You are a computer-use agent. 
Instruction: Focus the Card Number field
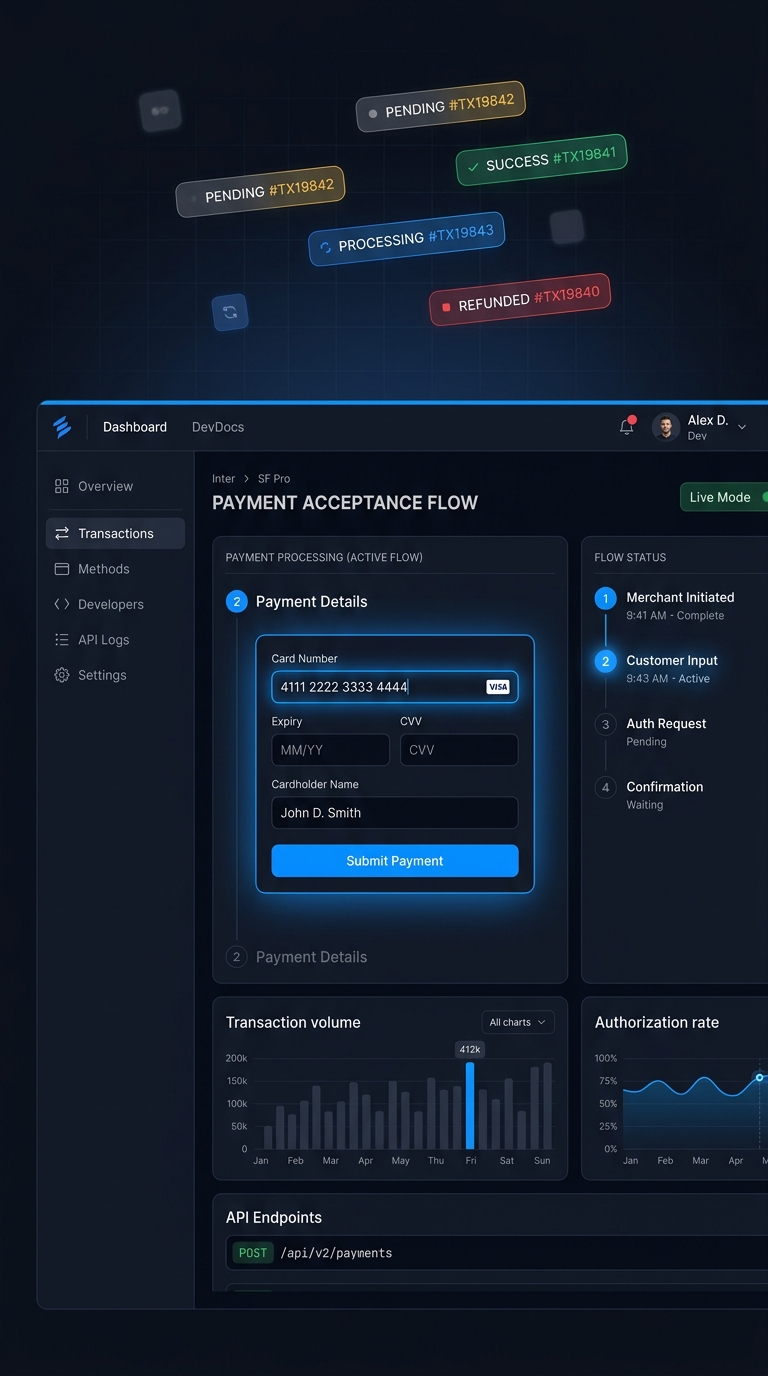click(395, 687)
